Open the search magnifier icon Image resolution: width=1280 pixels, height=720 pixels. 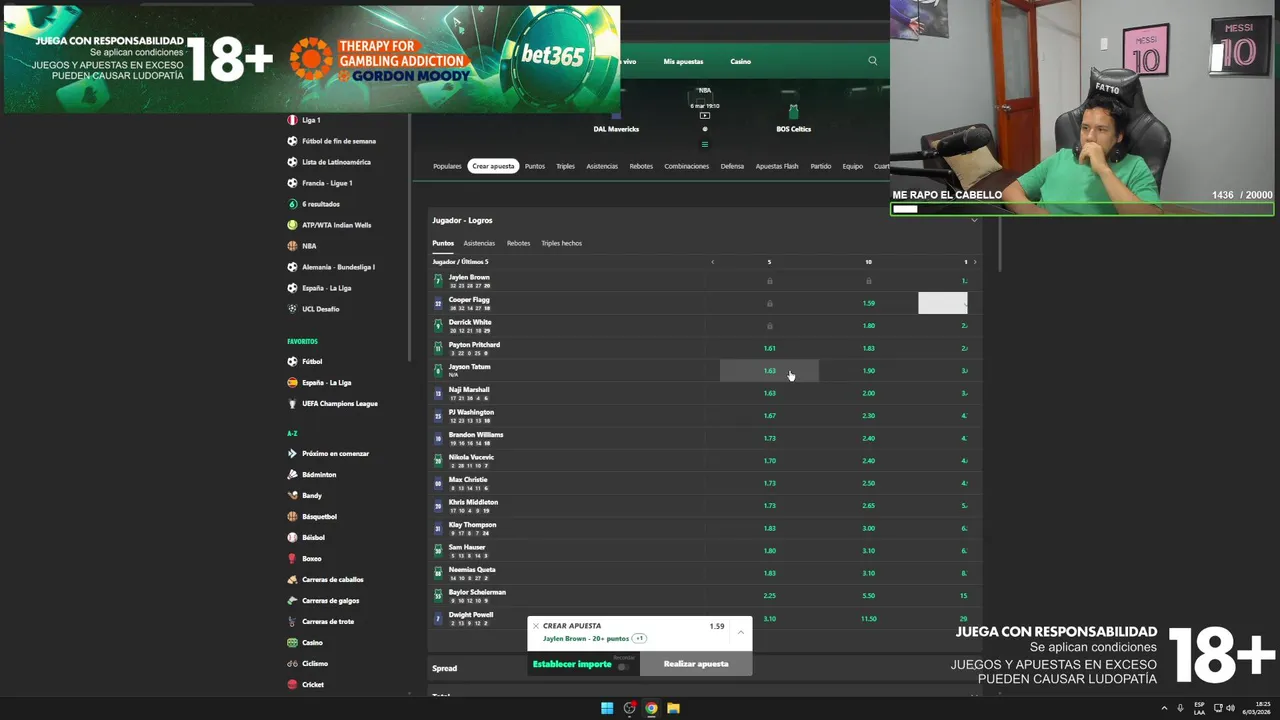[x=872, y=61]
